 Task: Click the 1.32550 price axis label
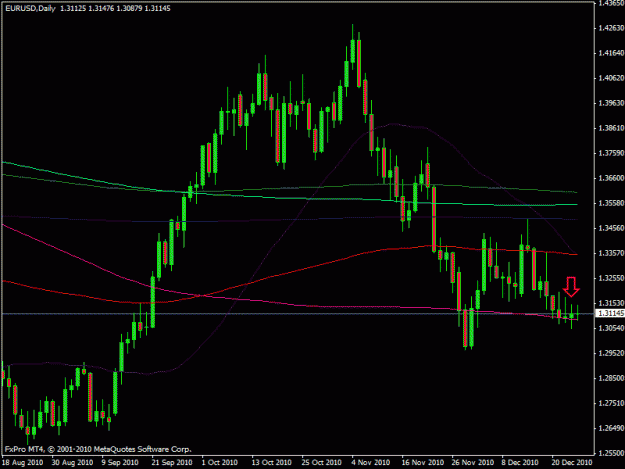point(611,278)
